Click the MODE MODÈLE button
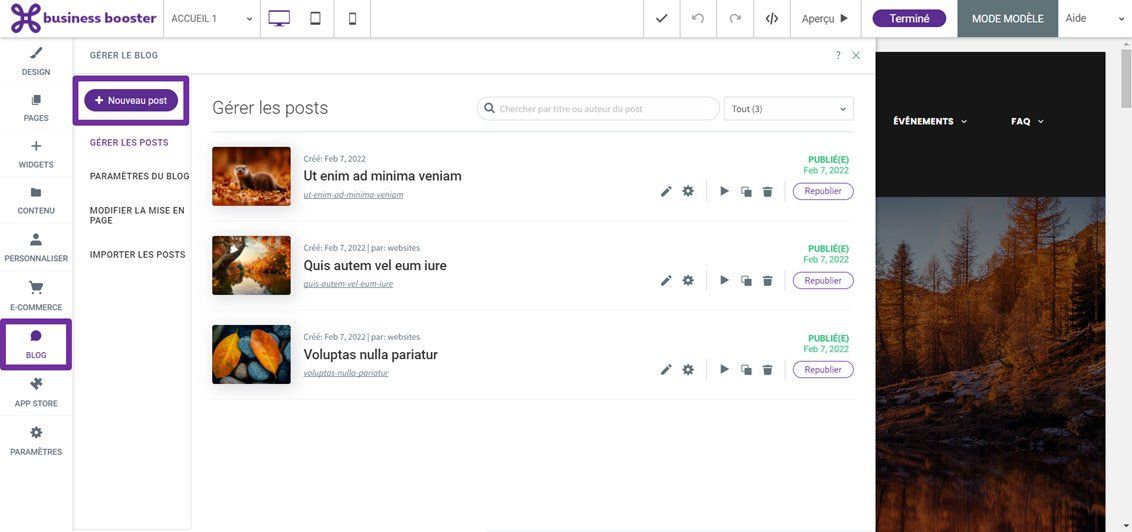The width and height of the screenshot is (1132, 532). click(x=1007, y=19)
